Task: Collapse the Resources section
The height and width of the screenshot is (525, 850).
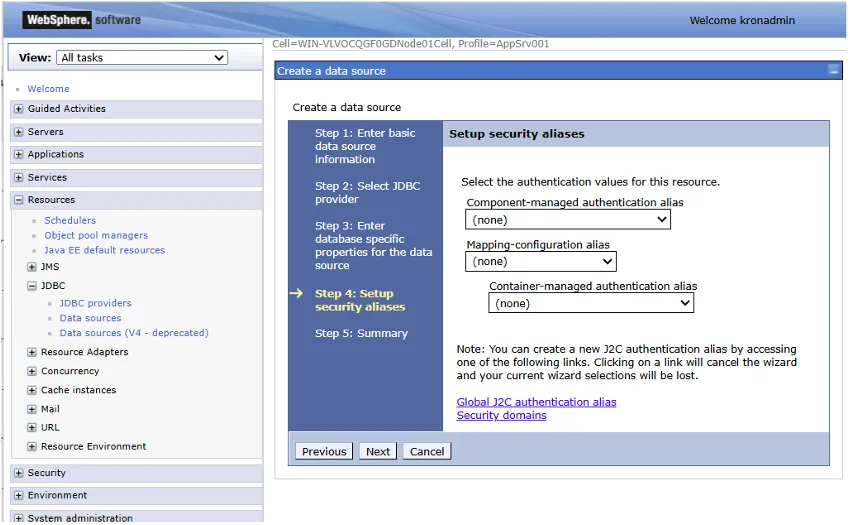Action: pos(18,200)
